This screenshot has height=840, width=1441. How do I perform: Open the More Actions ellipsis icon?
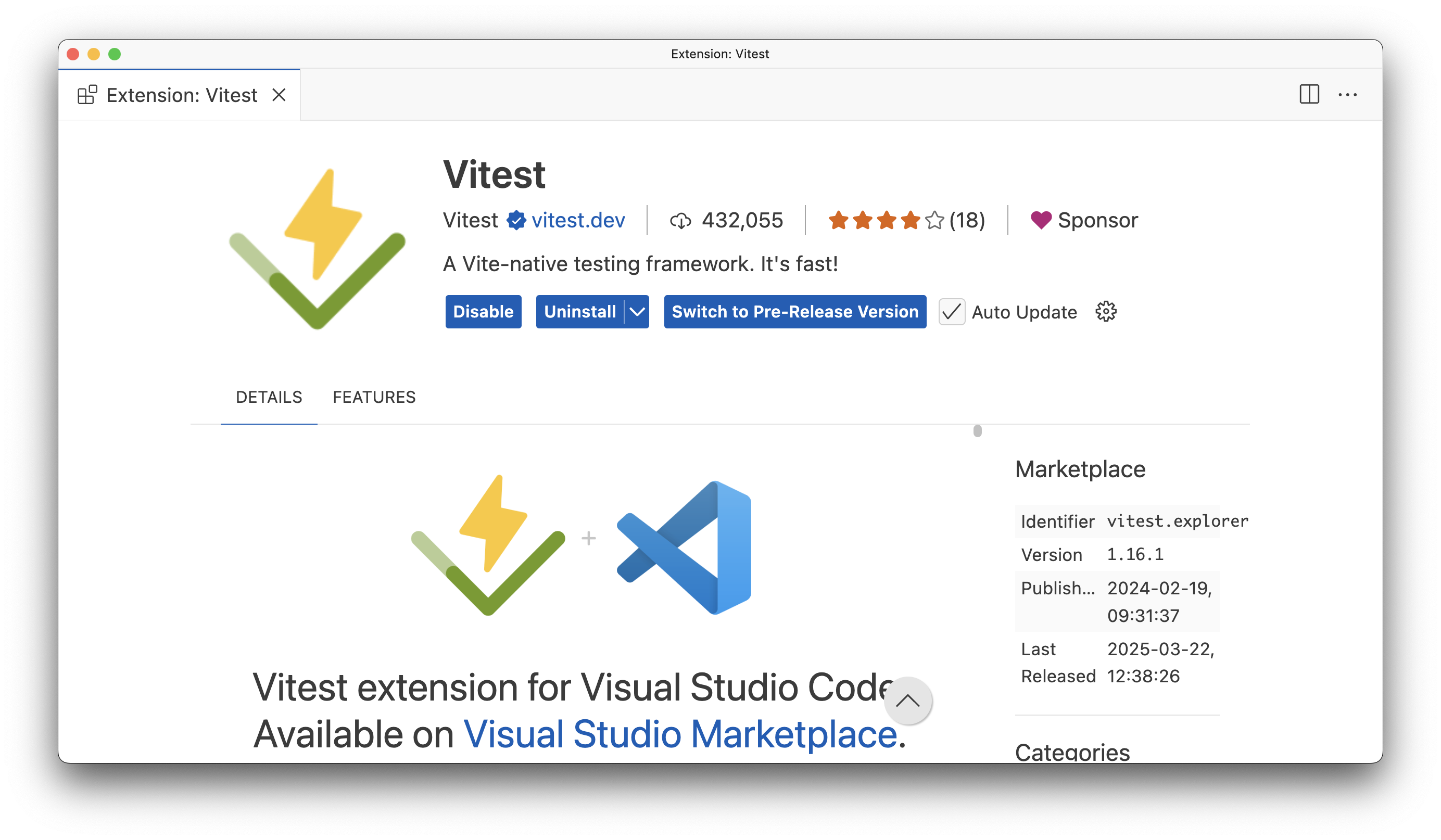pyautogui.click(x=1348, y=95)
